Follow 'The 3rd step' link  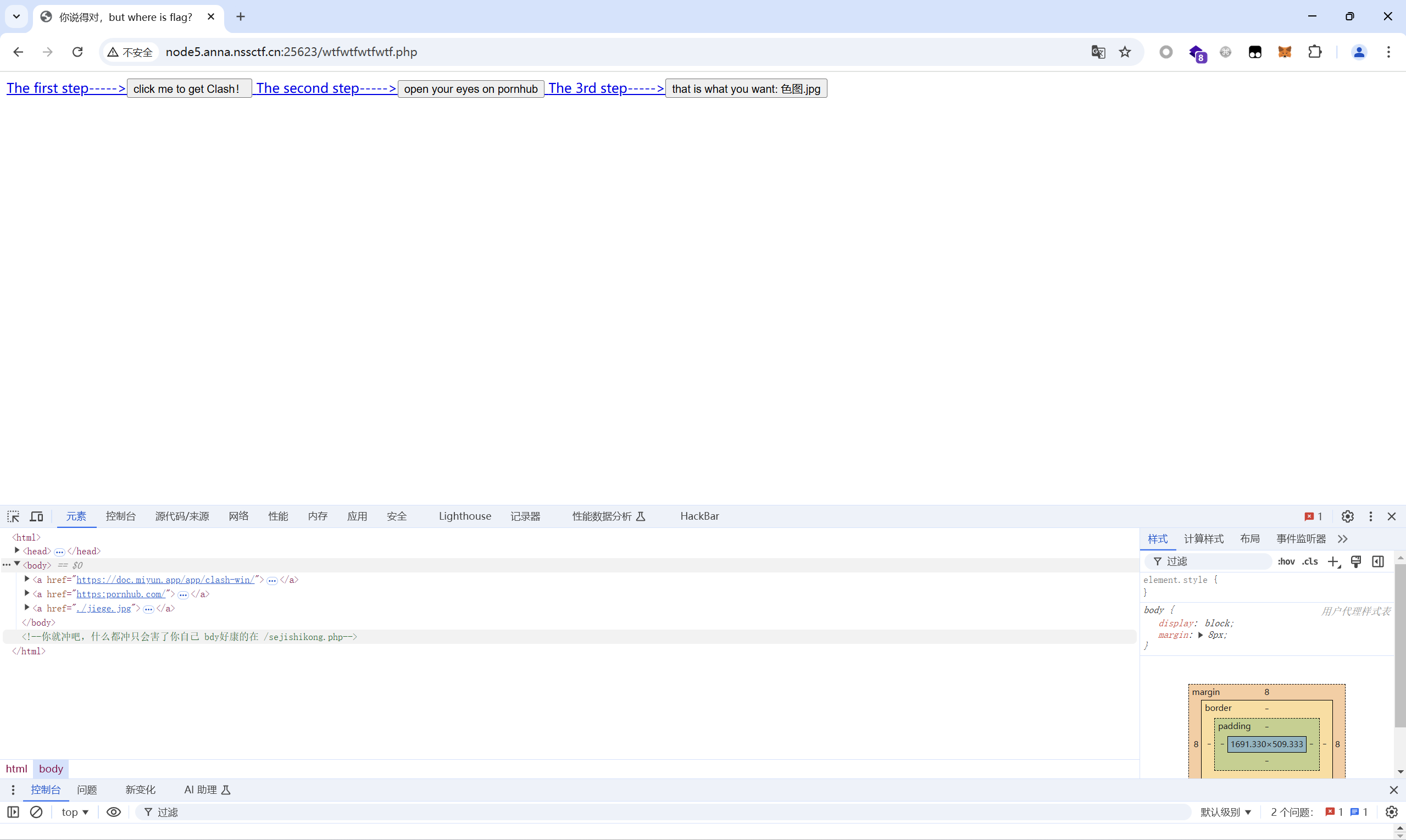[x=606, y=88]
